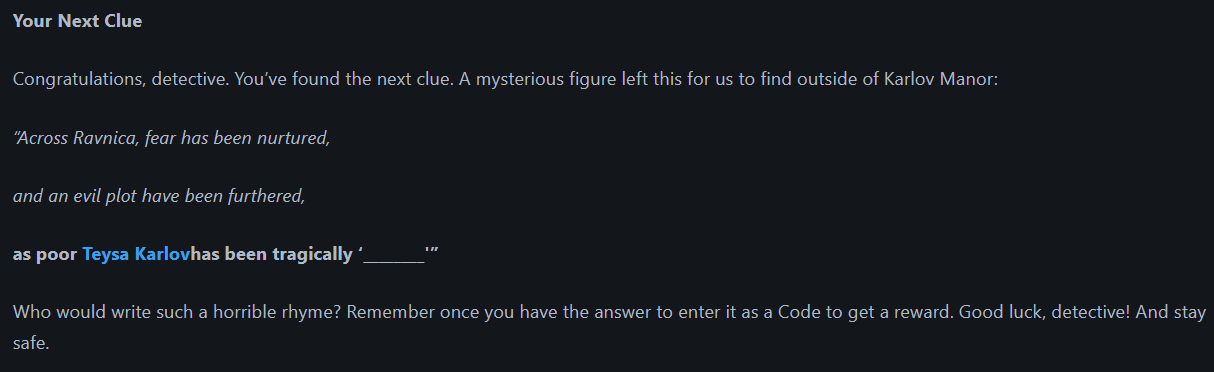Open the Teysa Karlov link
Viewport: 1214px width, 372px height.
point(136,254)
